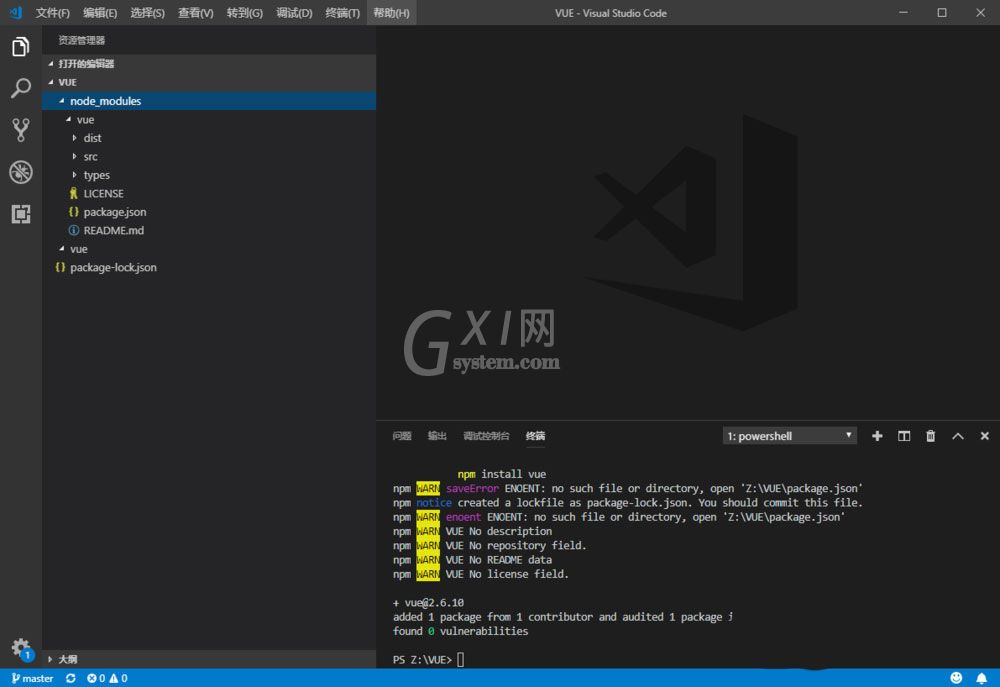
Task: Add a new terminal with plus icon
Action: point(877,436)
